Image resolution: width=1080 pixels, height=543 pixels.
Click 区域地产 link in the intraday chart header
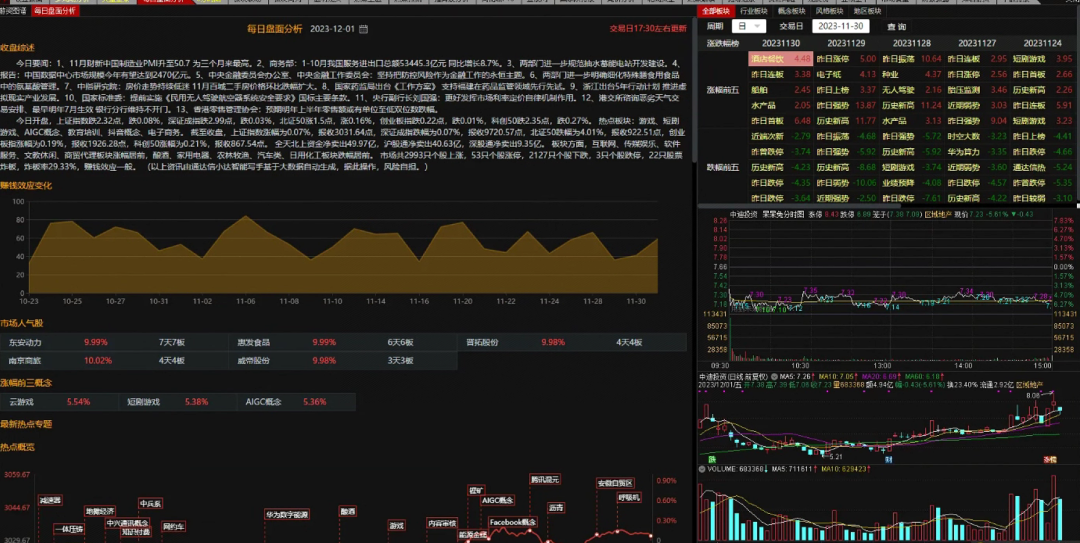937,214
